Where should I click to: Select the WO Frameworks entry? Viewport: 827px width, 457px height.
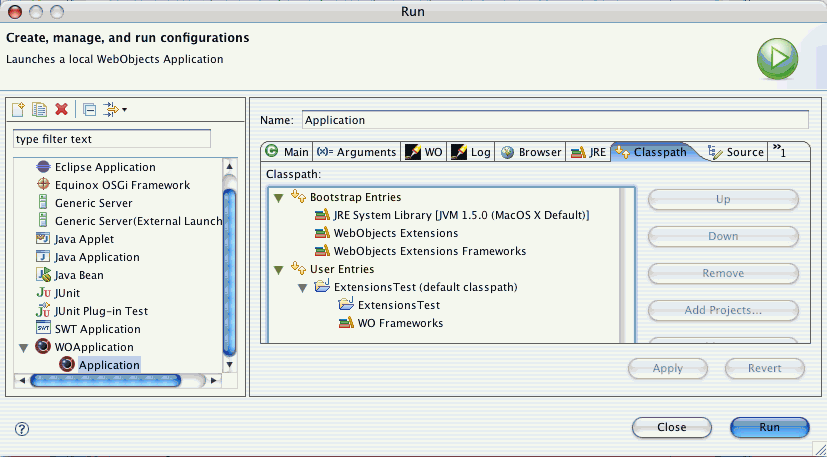(391, 323)
